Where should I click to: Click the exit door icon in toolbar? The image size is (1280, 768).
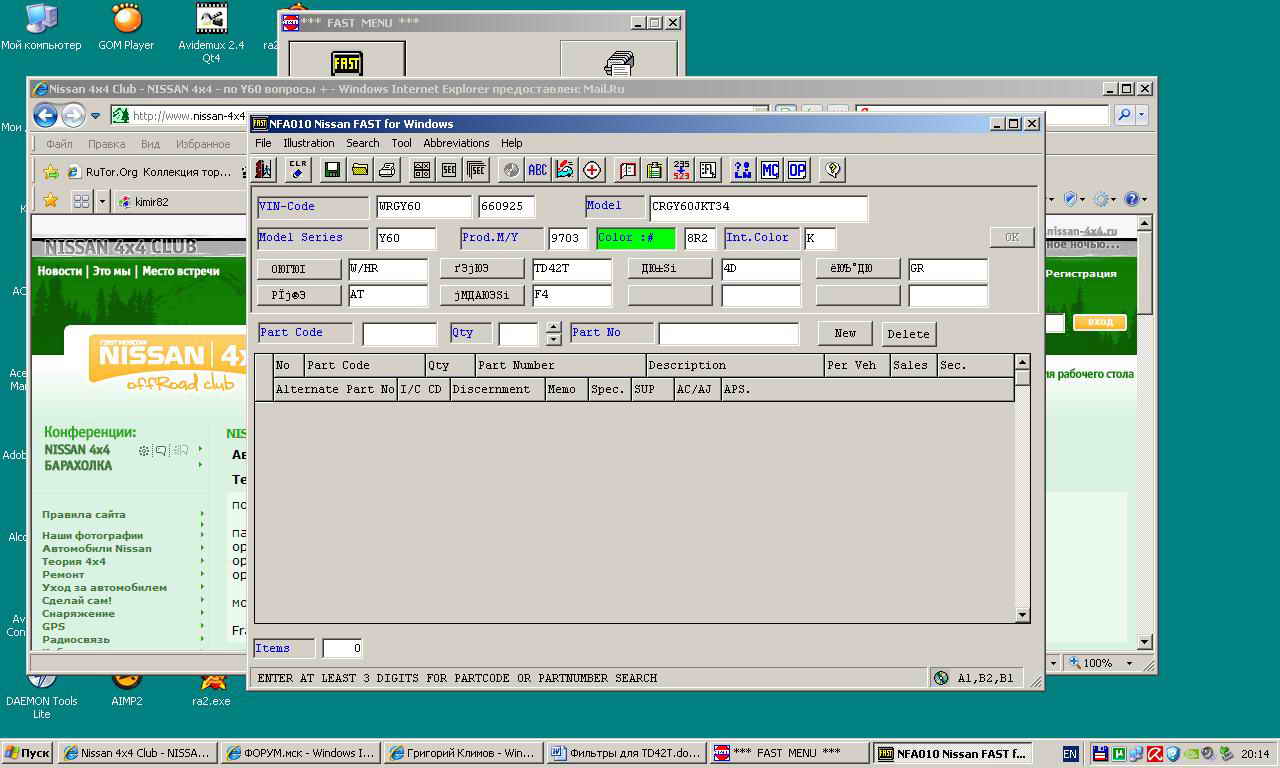[265, 170]
